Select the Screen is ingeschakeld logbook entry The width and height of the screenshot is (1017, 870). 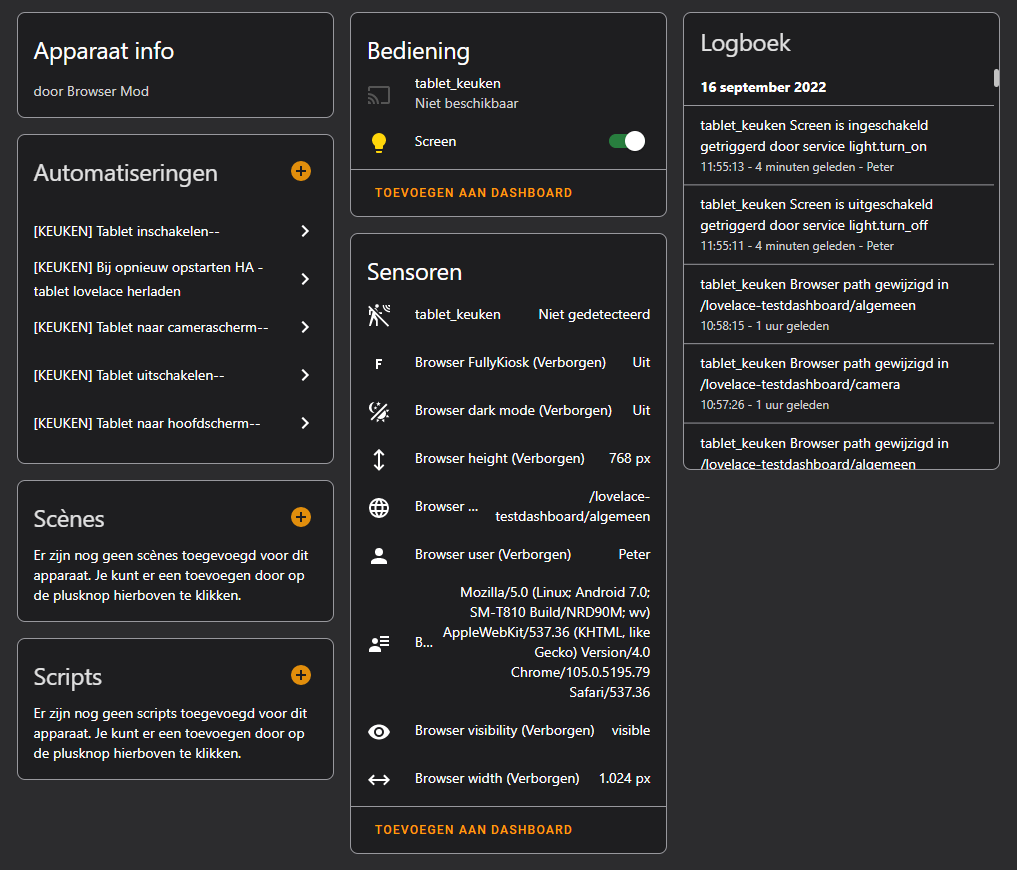tap(839, 145)
